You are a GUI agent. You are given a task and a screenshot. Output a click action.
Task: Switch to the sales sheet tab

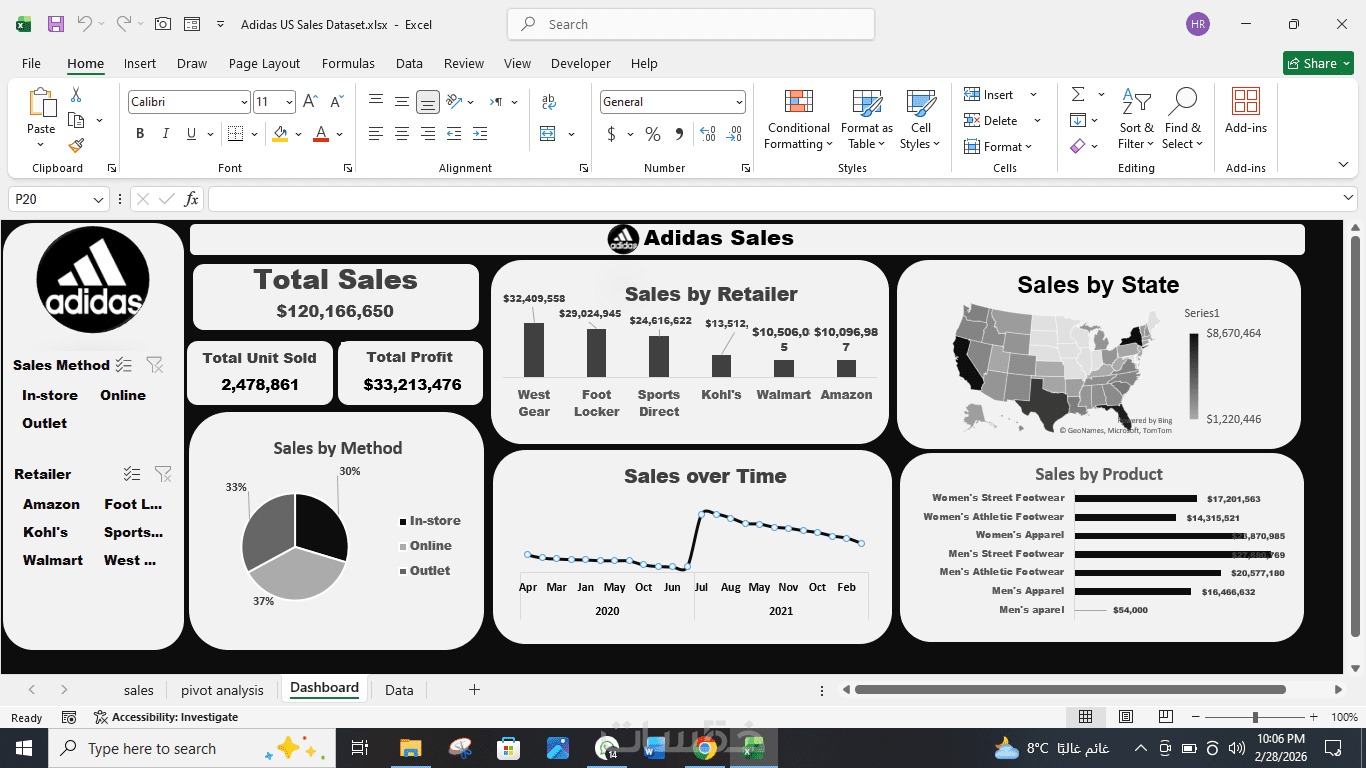point(139,690)
